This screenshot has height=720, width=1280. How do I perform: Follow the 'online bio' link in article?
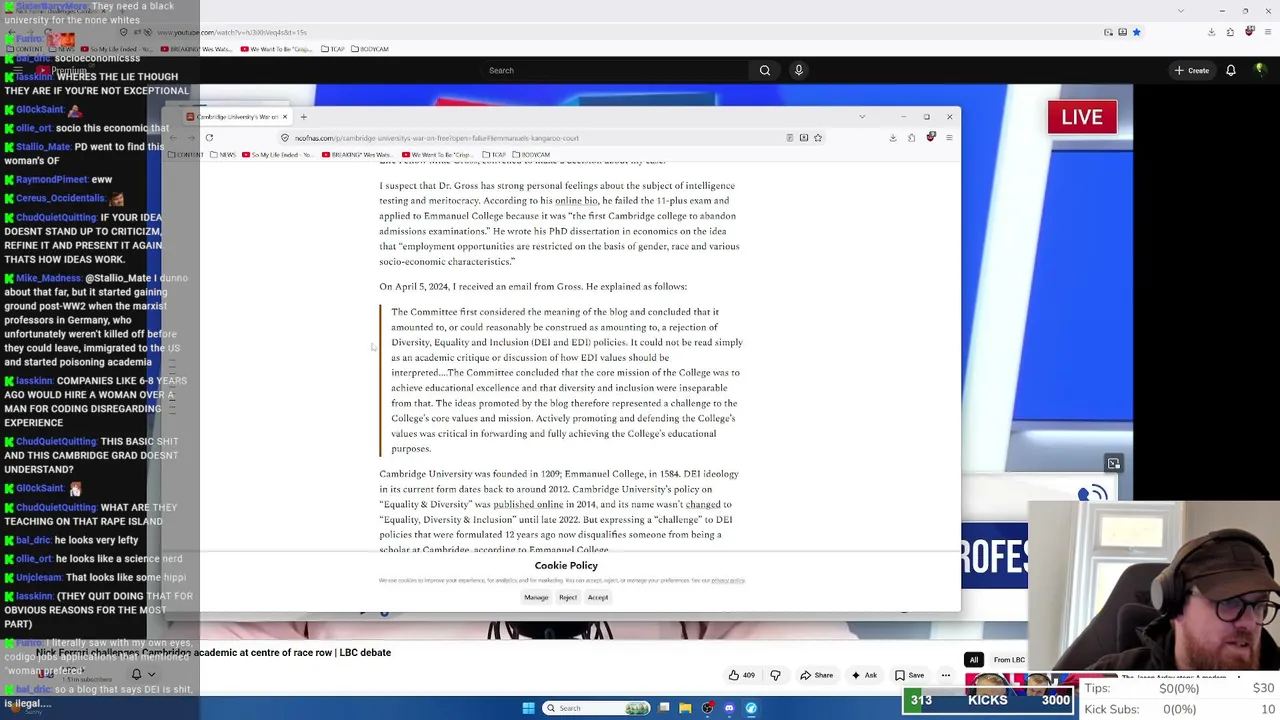(x=576, y=201)
